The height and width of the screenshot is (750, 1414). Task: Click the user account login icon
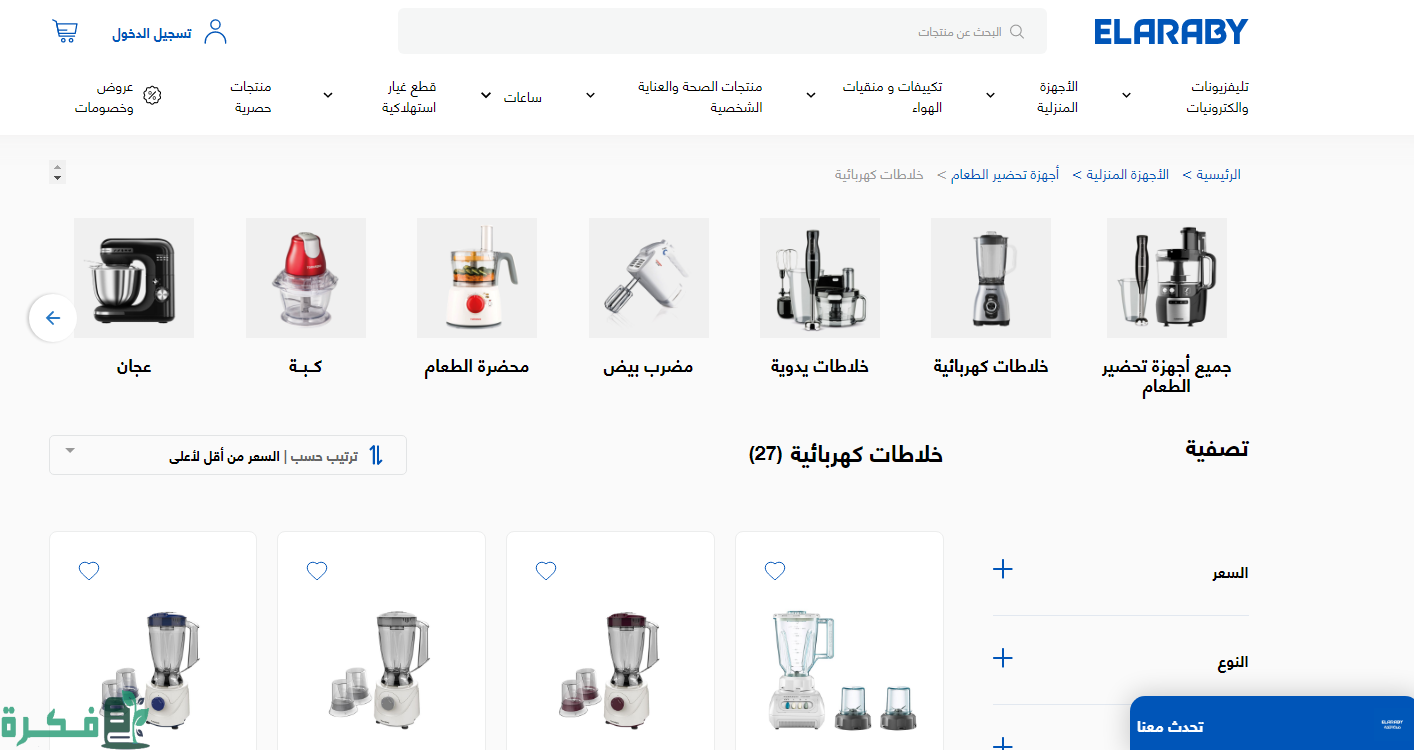tap(215, 32)
